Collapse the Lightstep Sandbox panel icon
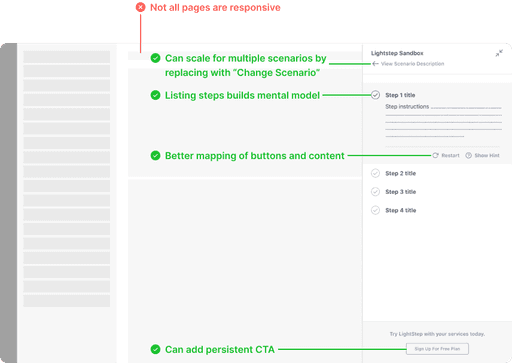The width and height of the screenshot is (512, 363). tap(499, 53)
